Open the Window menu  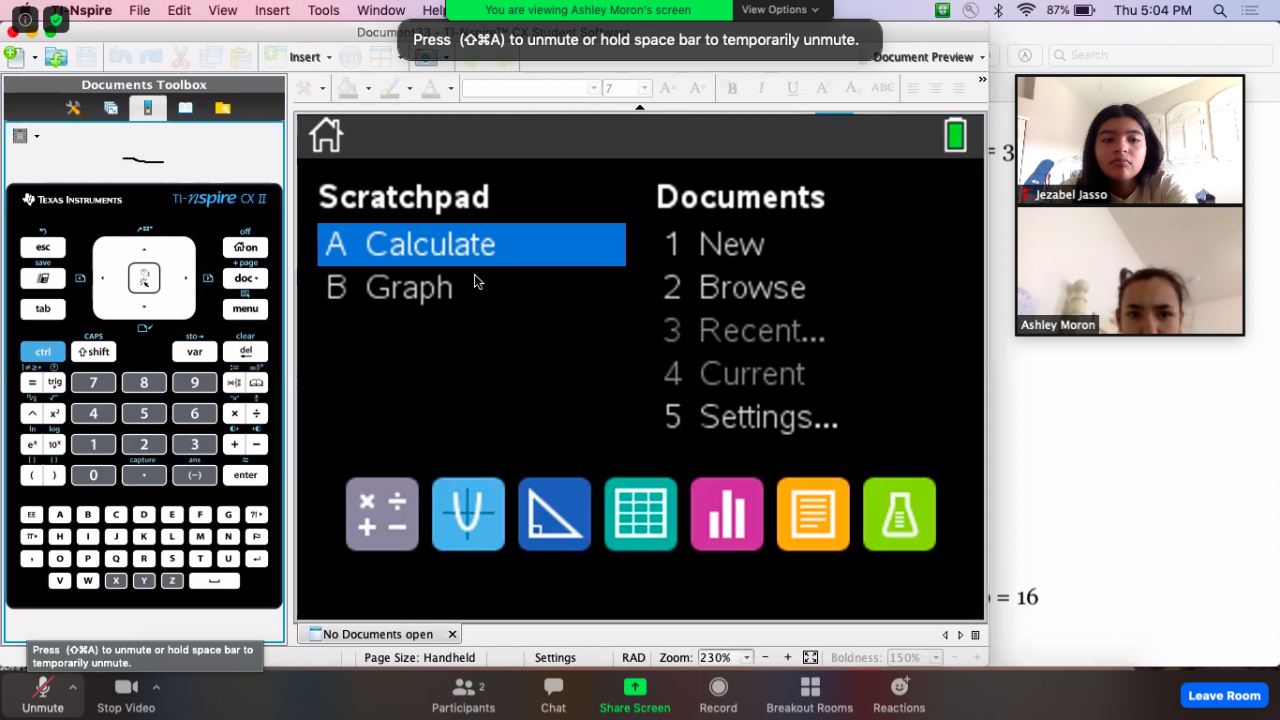(x=381, y=10)
